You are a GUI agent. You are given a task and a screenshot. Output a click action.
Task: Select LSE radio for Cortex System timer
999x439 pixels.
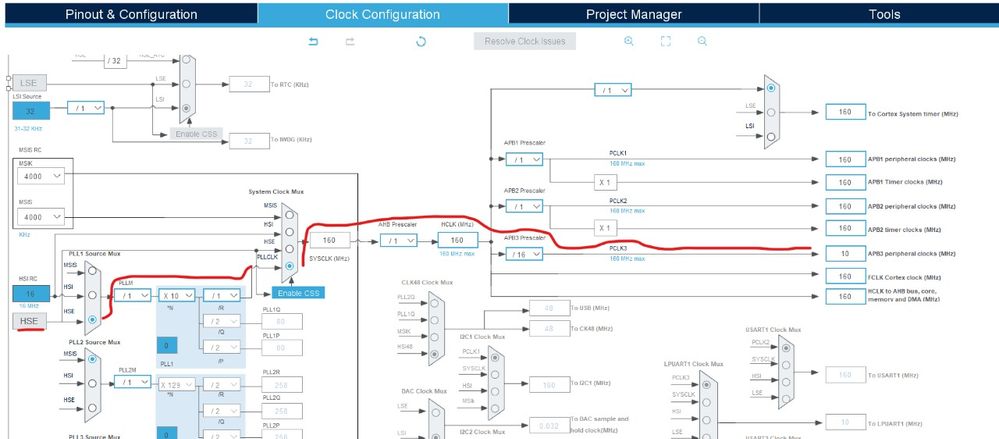772,112
